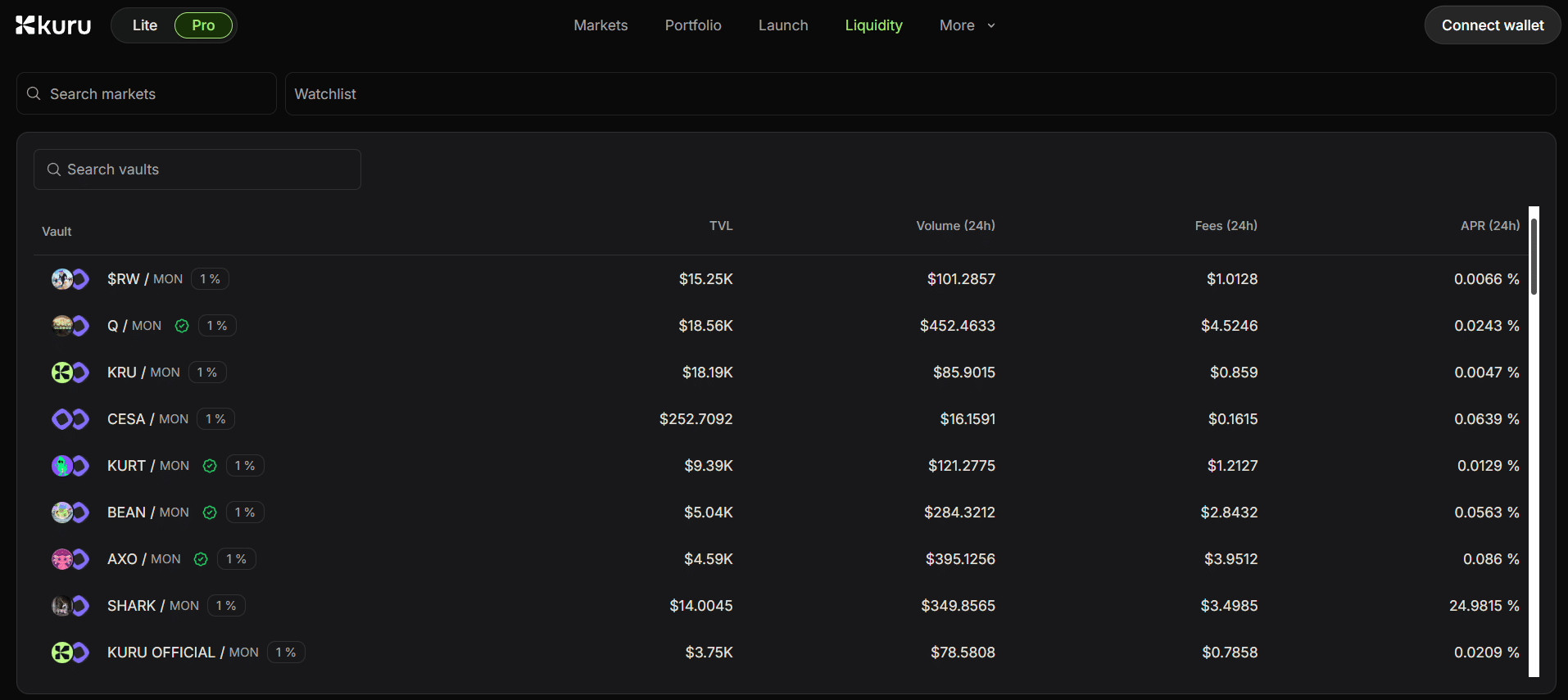Expand the More menu chevron
1568x700 pixels.
(991, 26)
